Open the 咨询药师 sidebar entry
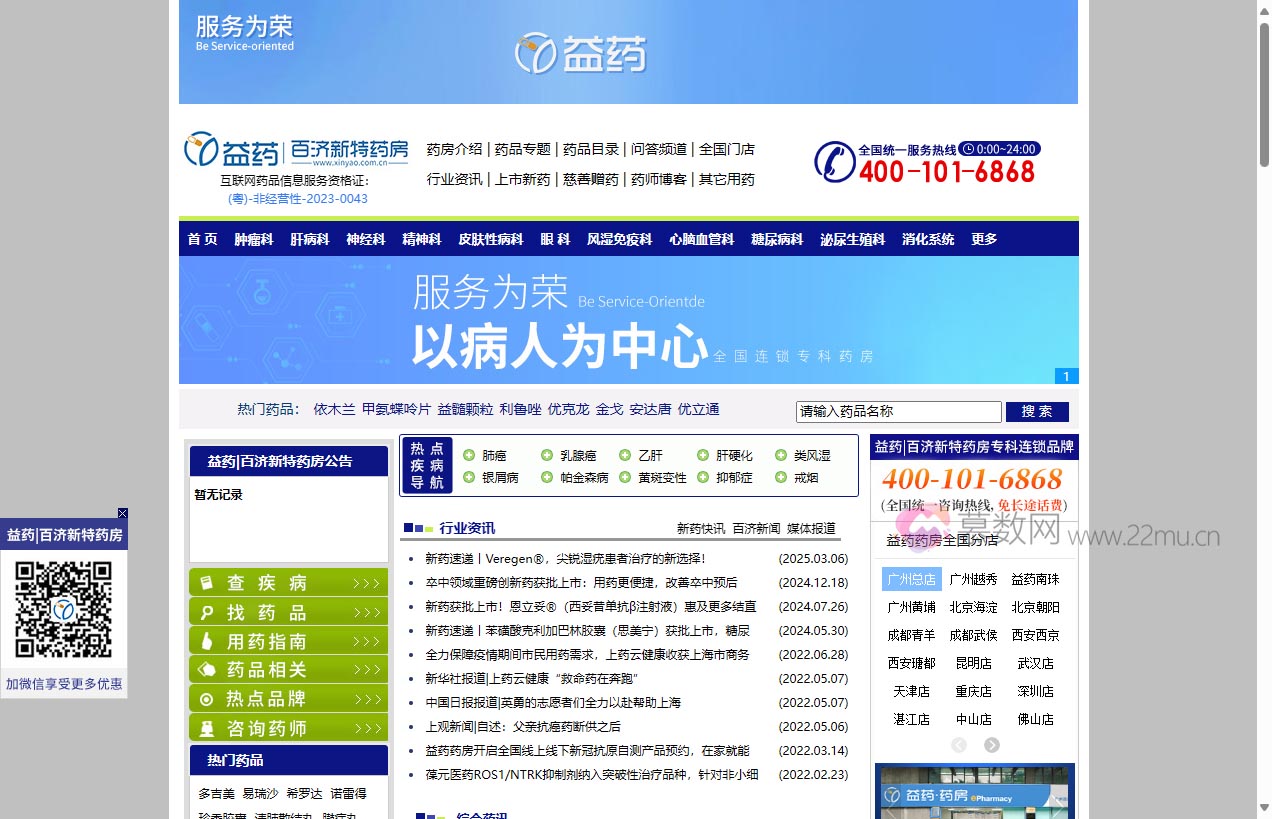 click(288, 728)
